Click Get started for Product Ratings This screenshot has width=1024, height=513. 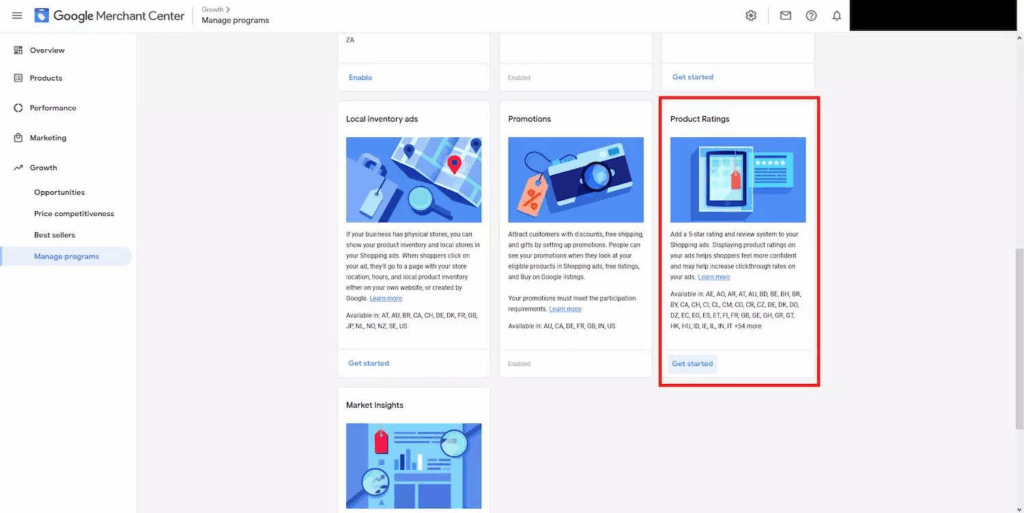pyautogui.click(x=692, y=364)
